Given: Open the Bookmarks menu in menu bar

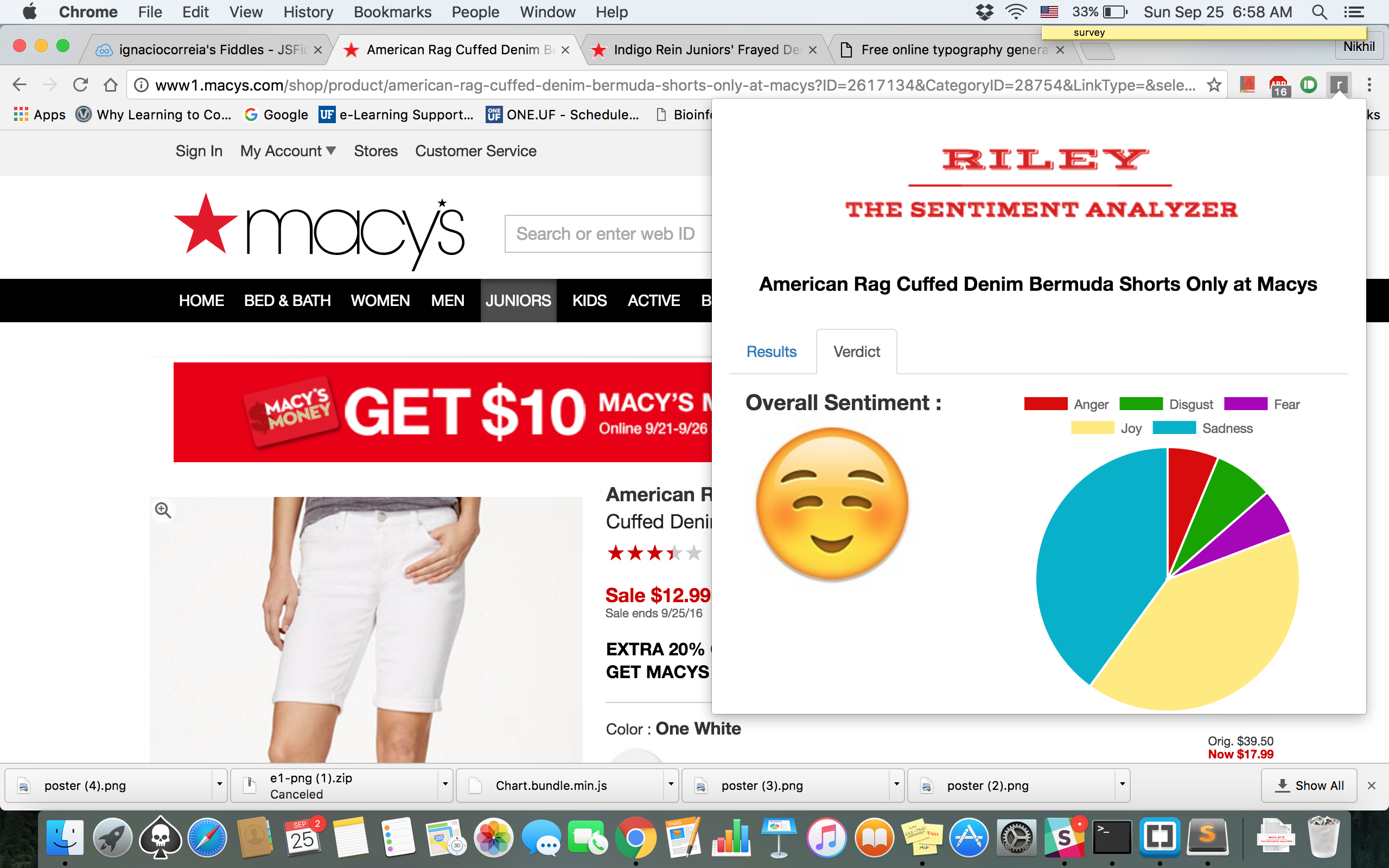Looking at the screenshot, I should click(x=392, y=12).
